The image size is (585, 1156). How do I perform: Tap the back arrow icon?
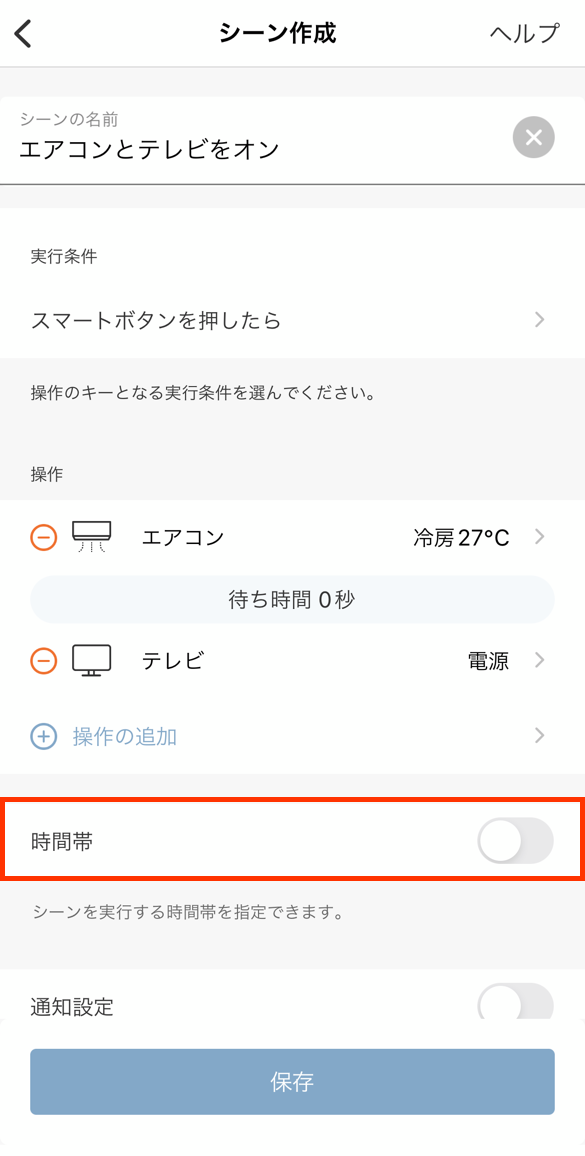coord(24,34)
